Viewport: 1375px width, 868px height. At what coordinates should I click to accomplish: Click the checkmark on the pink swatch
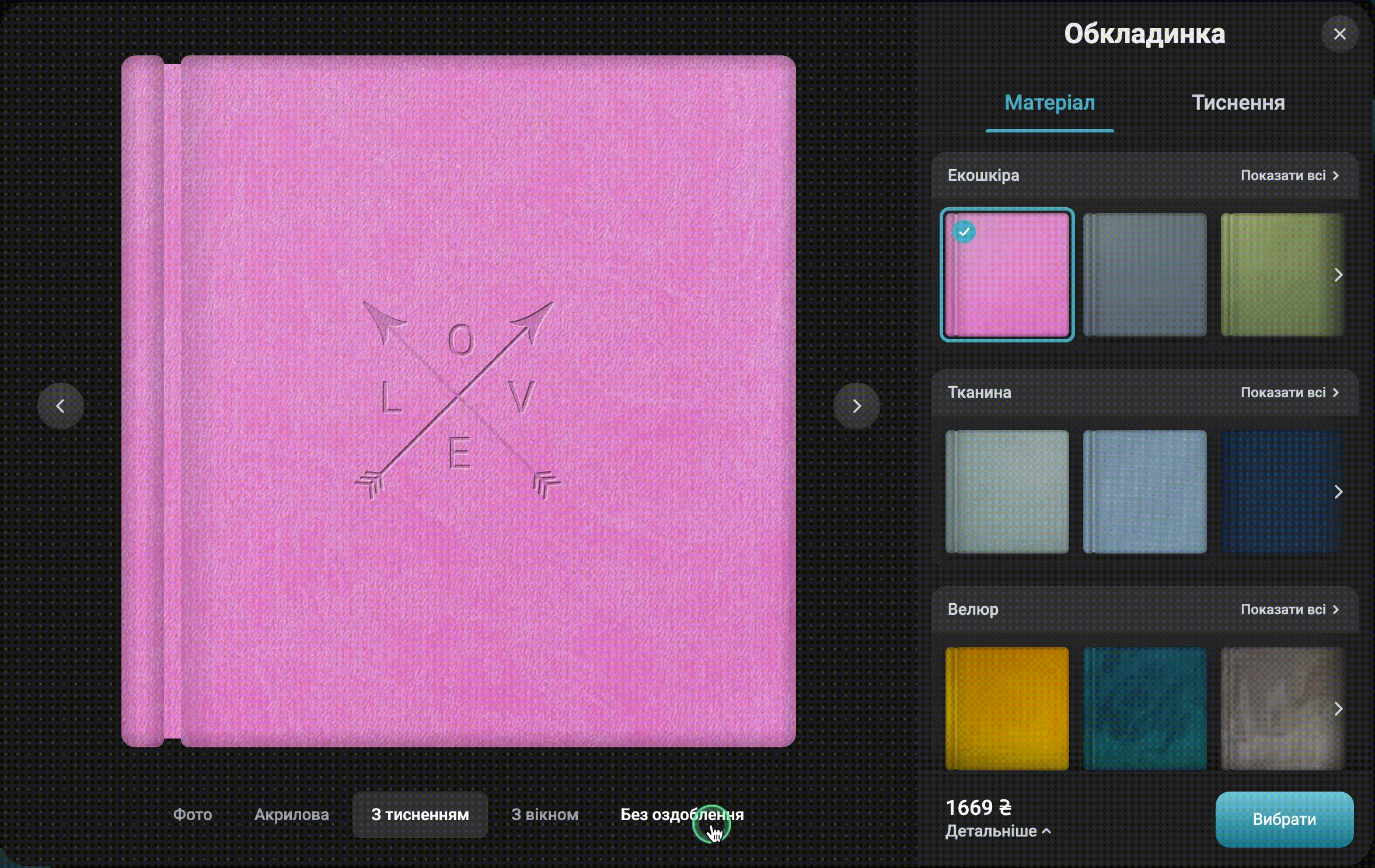(x=964, y=232)
